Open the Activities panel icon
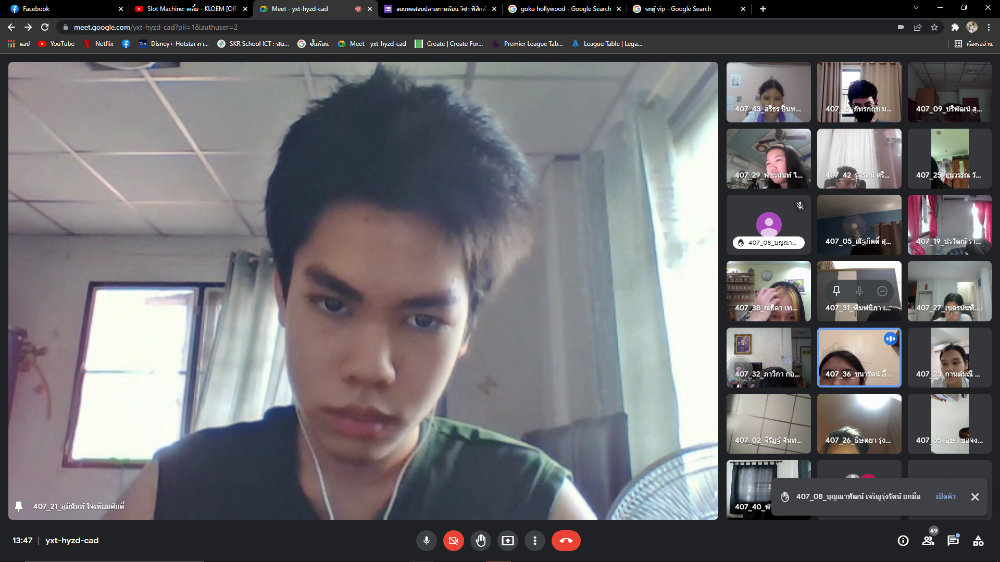1000x562 pixels. 979,540
